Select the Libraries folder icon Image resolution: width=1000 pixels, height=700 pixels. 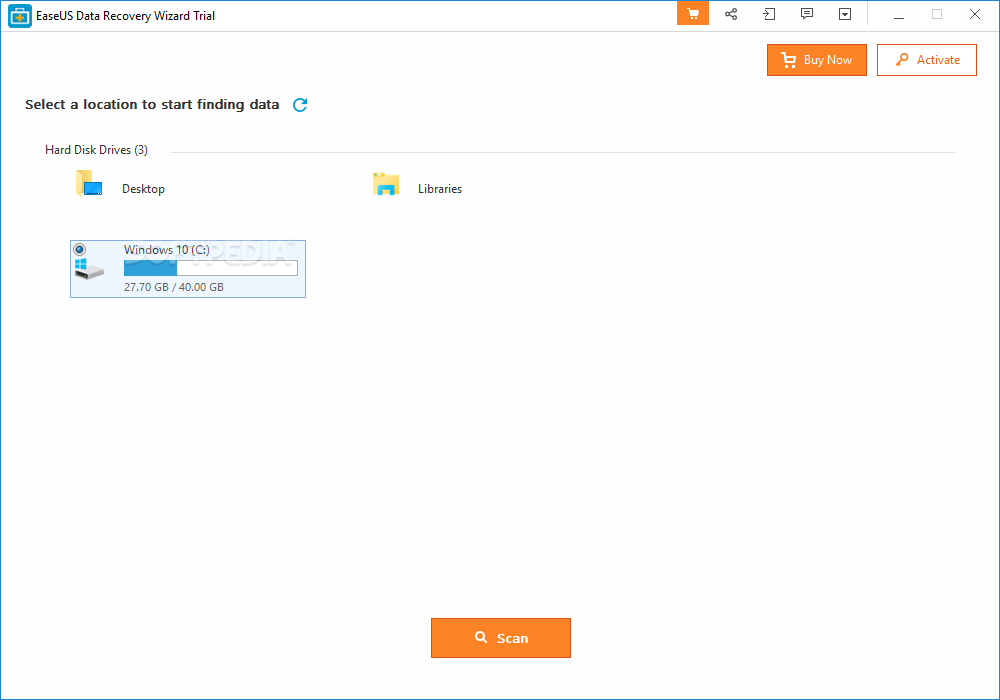[386, 184]
